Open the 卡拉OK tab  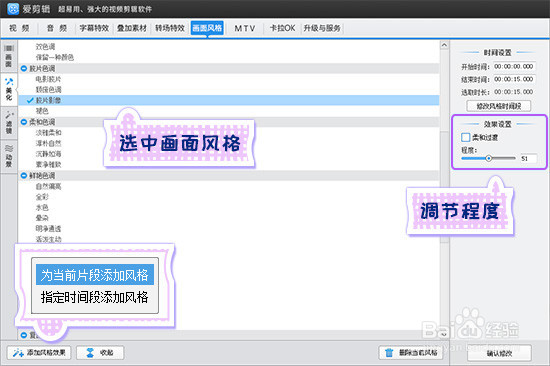coord(282,28)
